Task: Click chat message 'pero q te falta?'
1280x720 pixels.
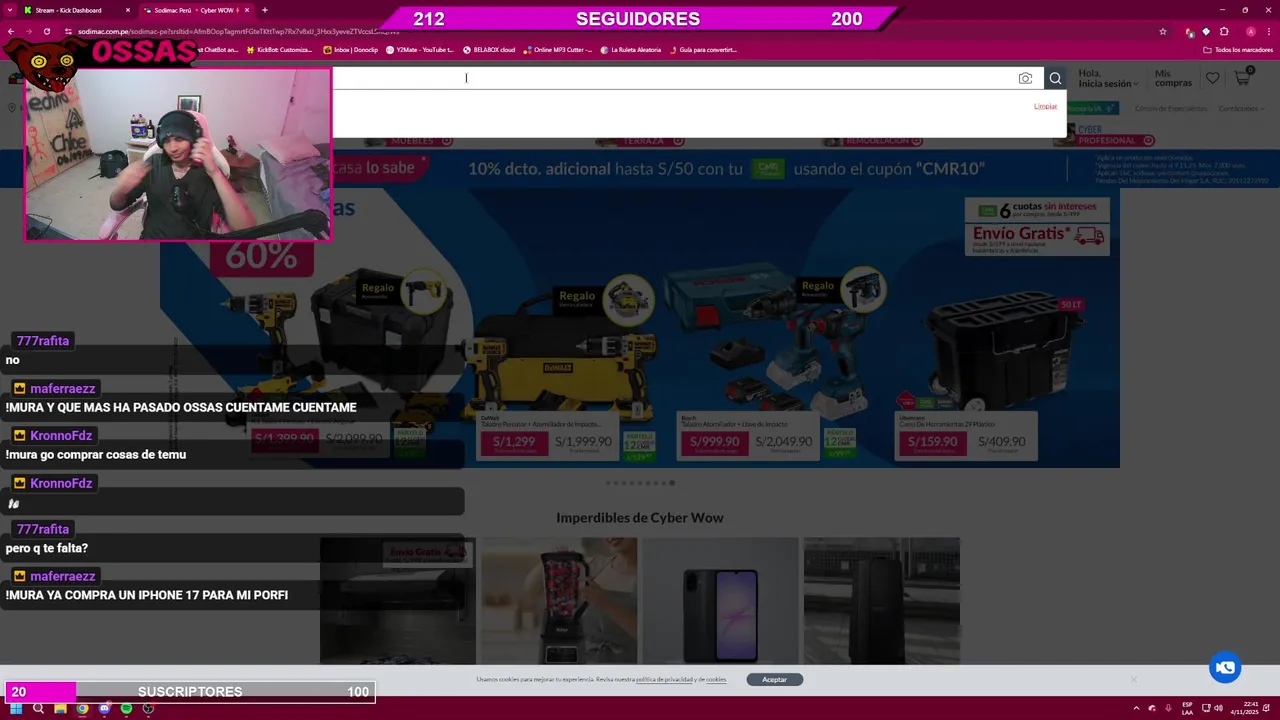Action: (47, 548)
